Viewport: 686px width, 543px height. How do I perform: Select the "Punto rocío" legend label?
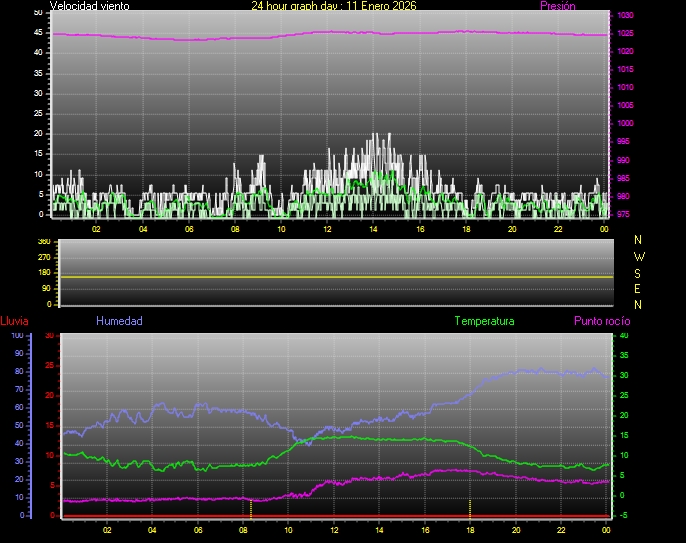(x=601, y=321)
